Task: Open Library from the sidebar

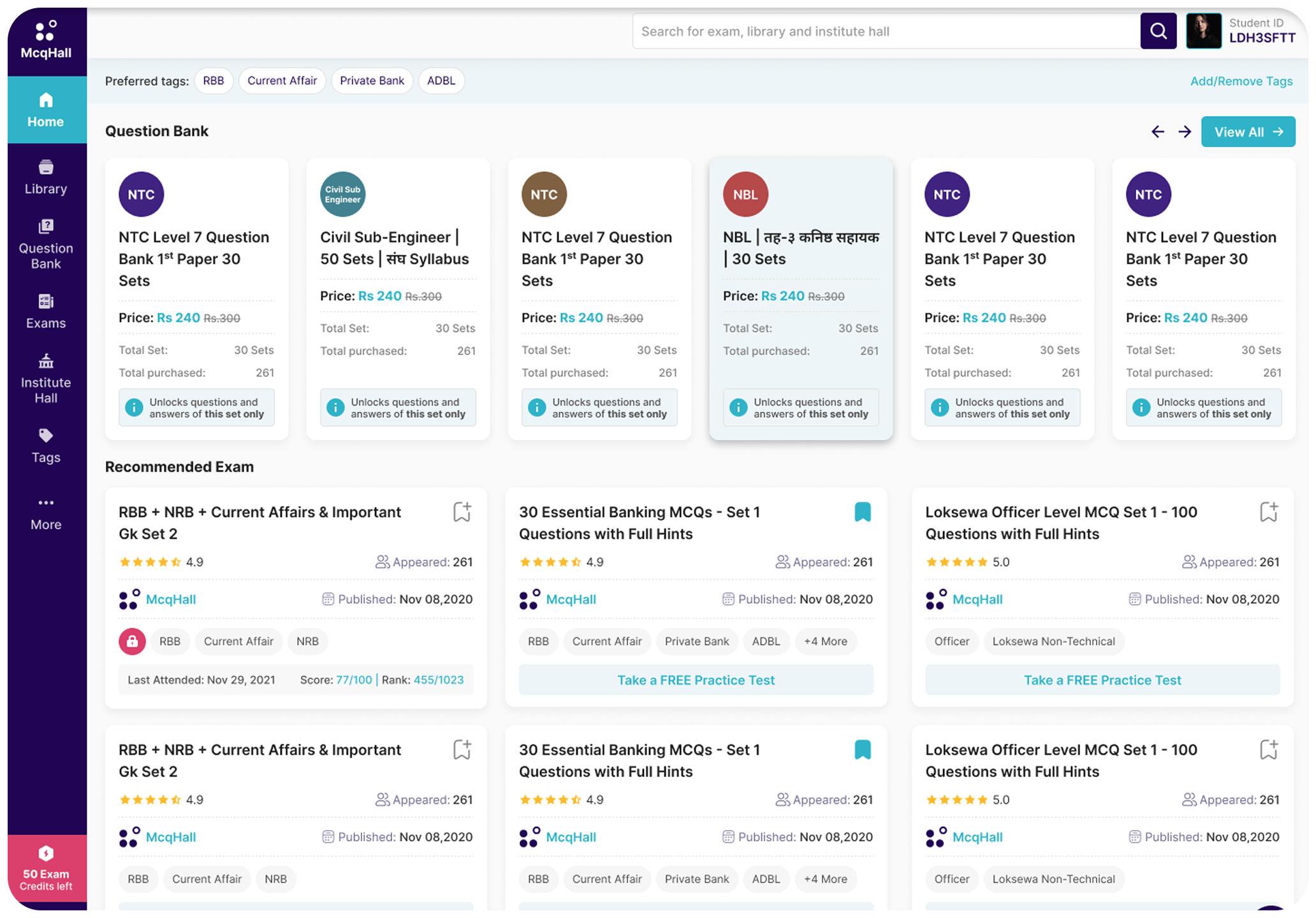Action: [x=46, y=177]
